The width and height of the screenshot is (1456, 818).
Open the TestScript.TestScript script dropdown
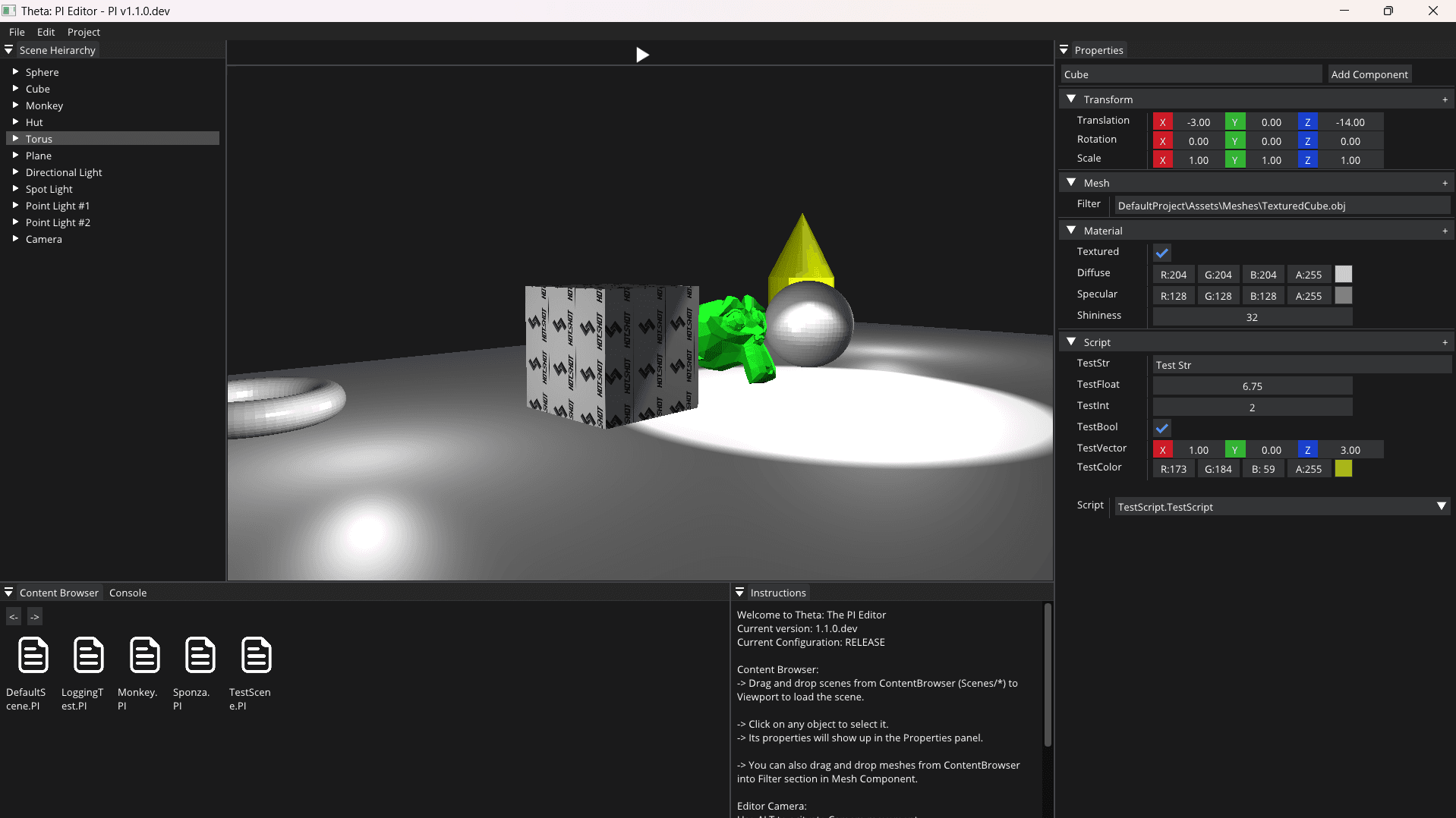pyautogui.click(x=1441, y=506)
